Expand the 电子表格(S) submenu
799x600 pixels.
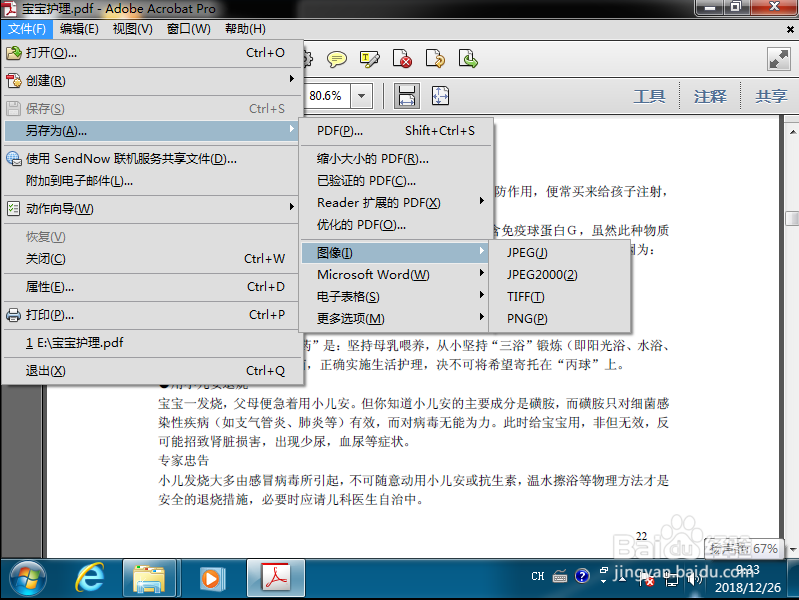(396, 297)
